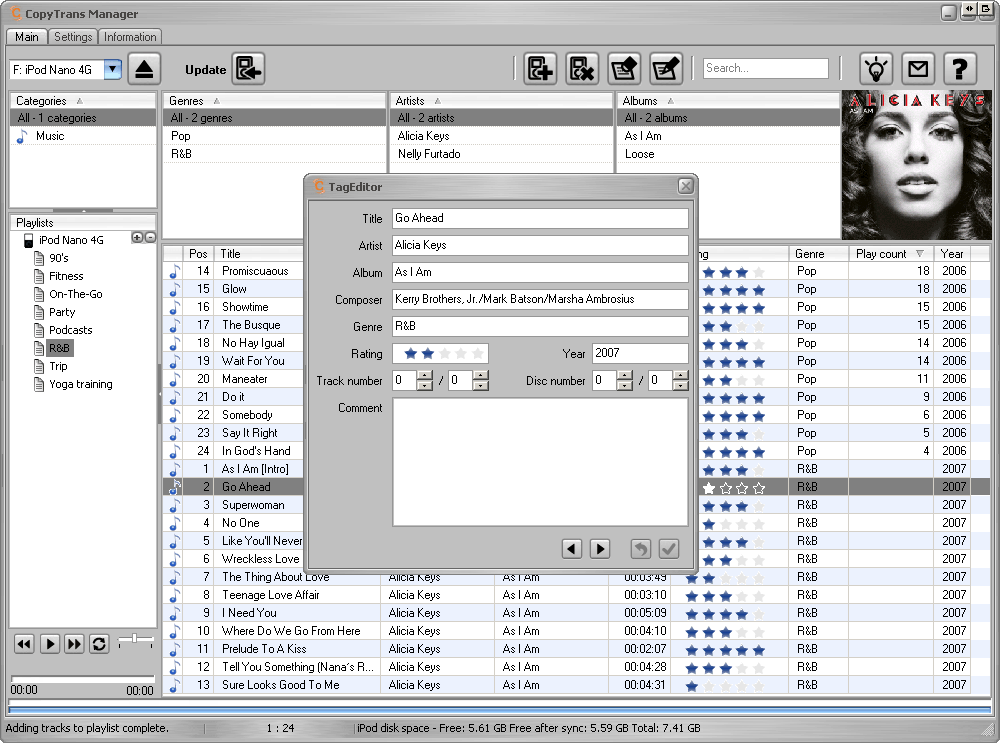Open the iPod device dropdown
Viewport: 1000px width, 743px height.
tap(113, 70)
